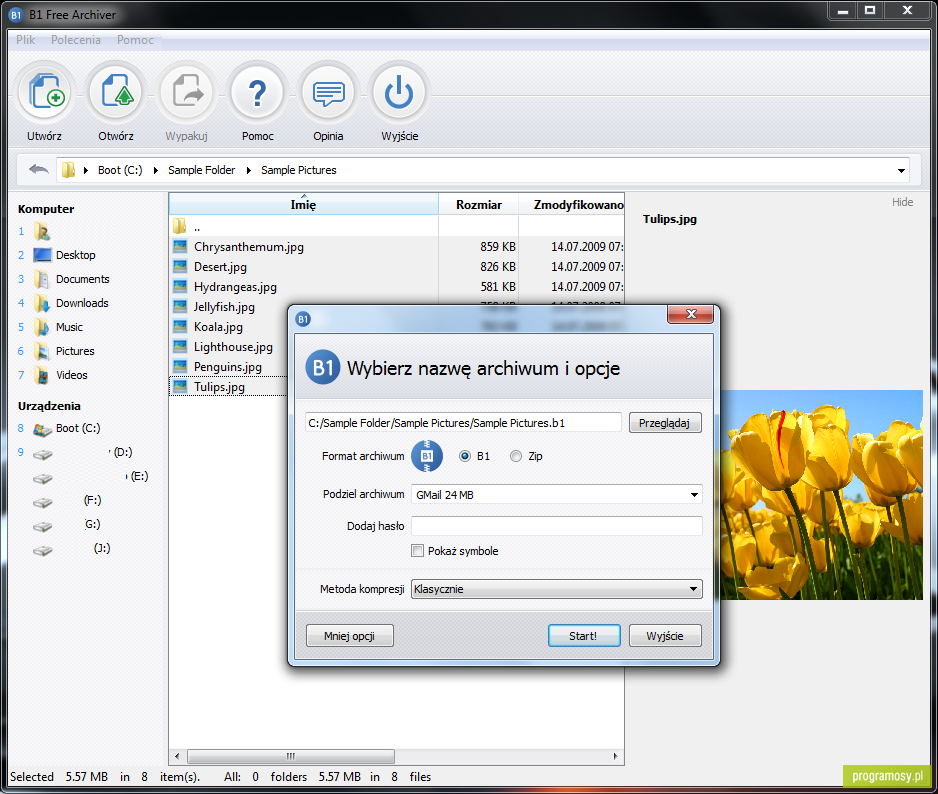
Task: Sort by the Zmodyfikowano column header
Action: click(x=572, y=205)
